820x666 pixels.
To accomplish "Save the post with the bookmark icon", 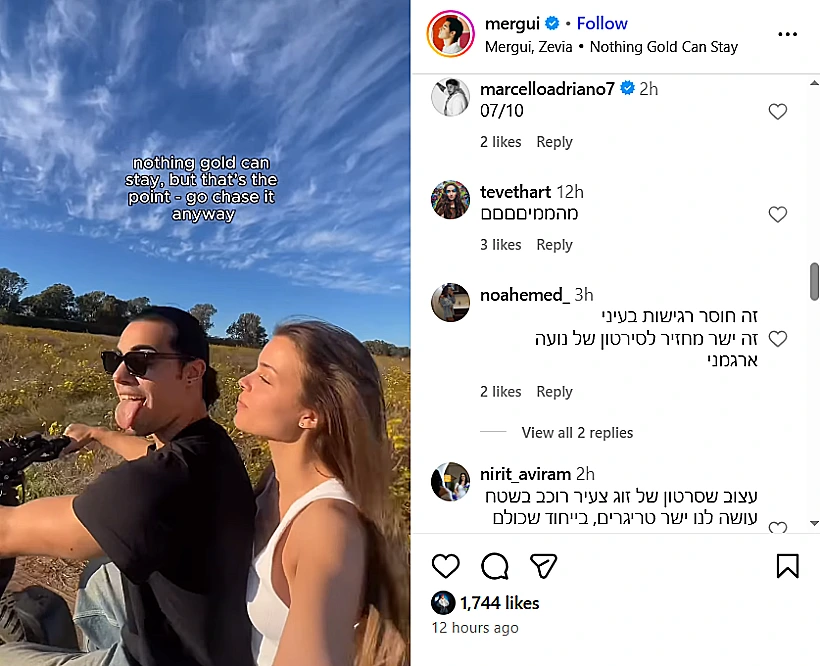I will click(x=788, y=567).
